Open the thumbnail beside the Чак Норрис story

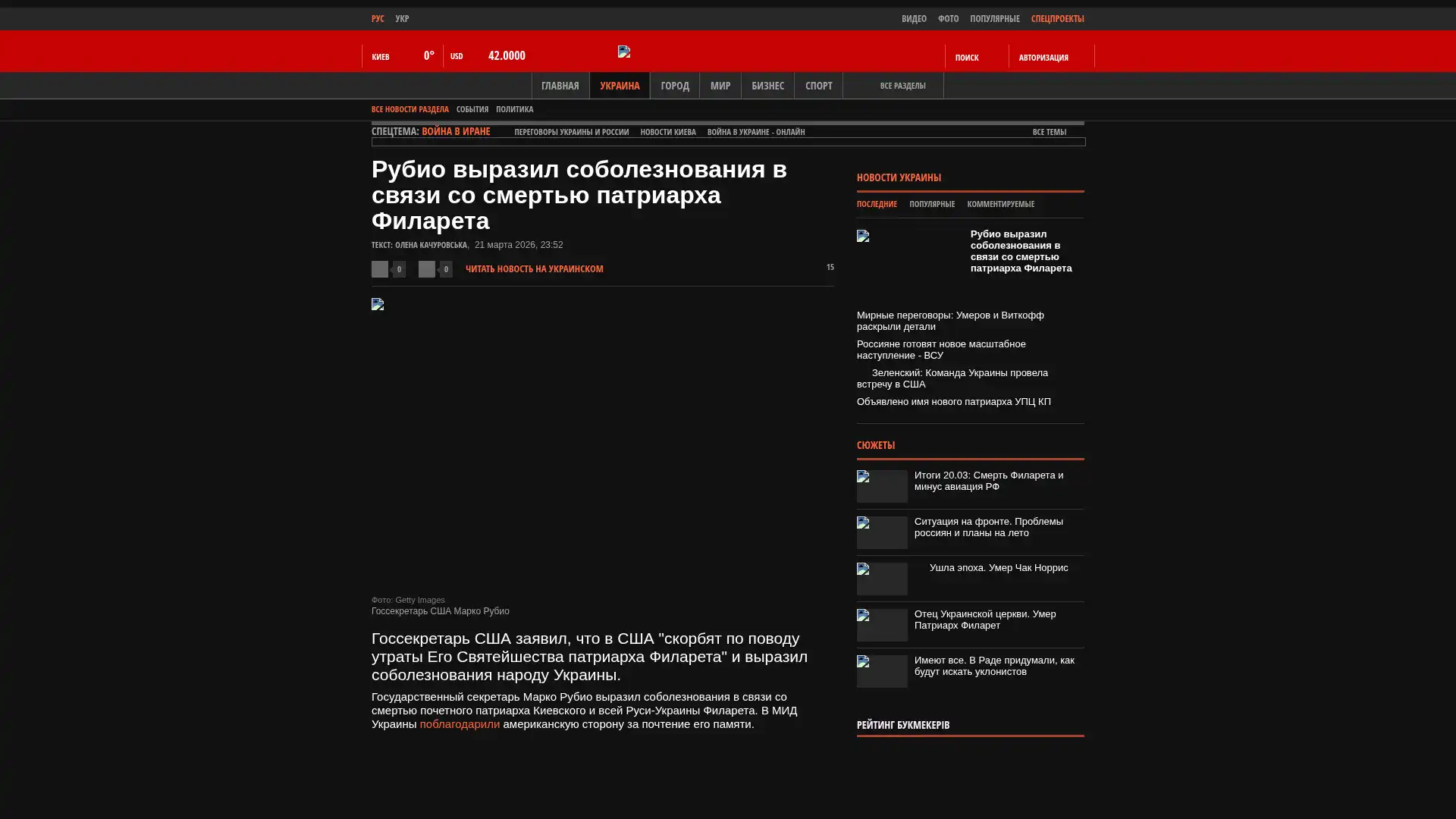882,579
